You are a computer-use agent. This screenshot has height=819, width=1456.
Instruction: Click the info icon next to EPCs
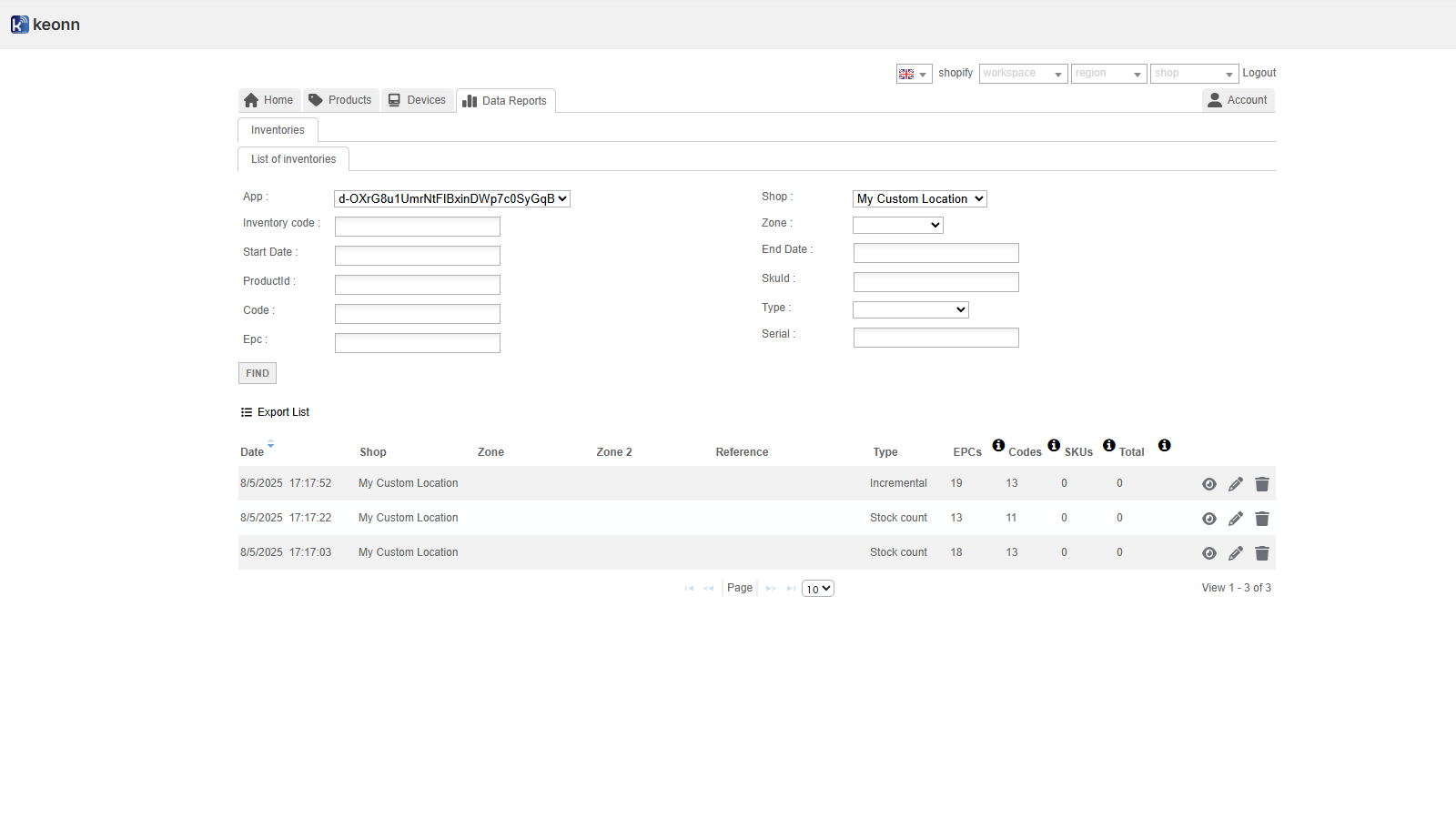[998, 445]
